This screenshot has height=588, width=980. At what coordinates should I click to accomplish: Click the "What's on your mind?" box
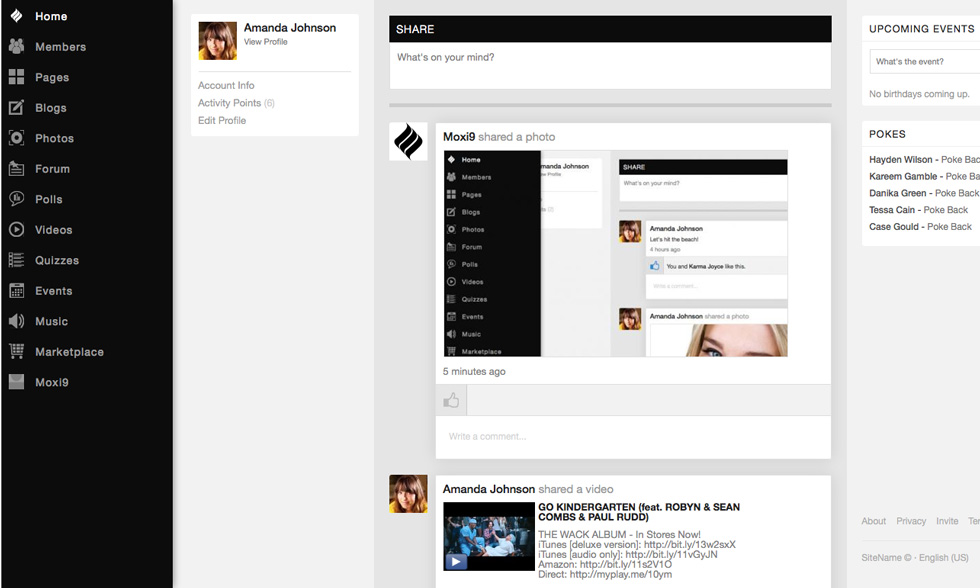click(x=610, y=58)
